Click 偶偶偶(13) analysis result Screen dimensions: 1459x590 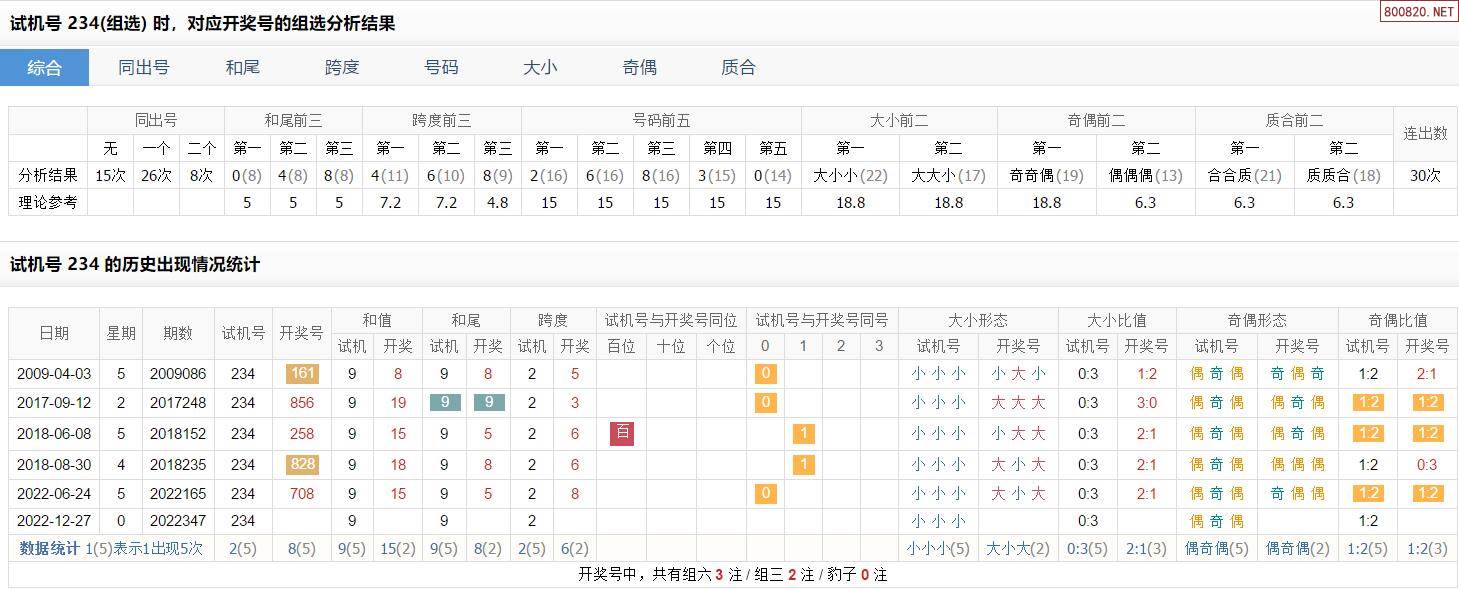click(1145, 175)
